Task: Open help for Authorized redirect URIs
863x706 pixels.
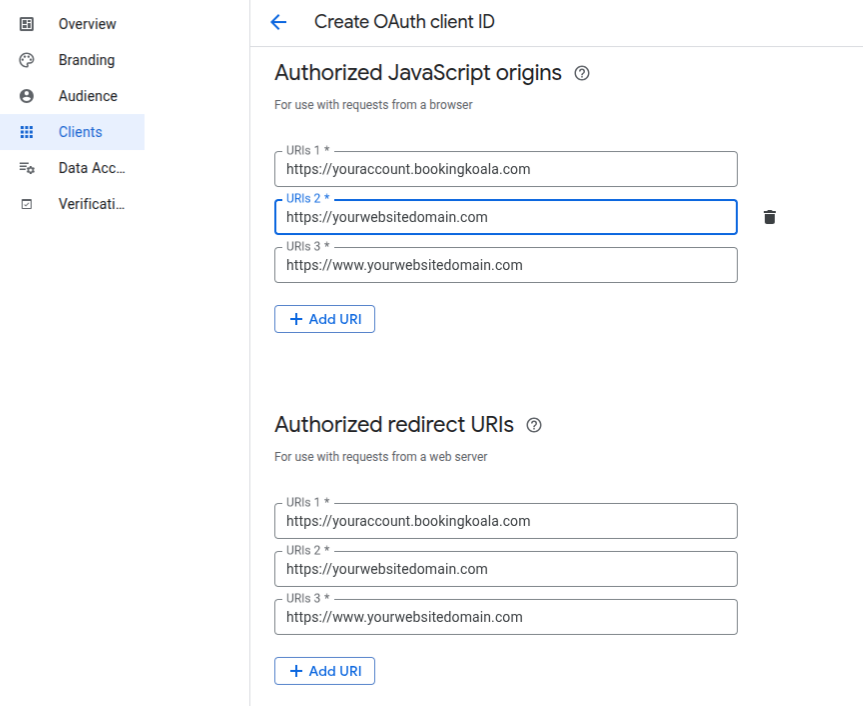Action: tap(534, 425)
